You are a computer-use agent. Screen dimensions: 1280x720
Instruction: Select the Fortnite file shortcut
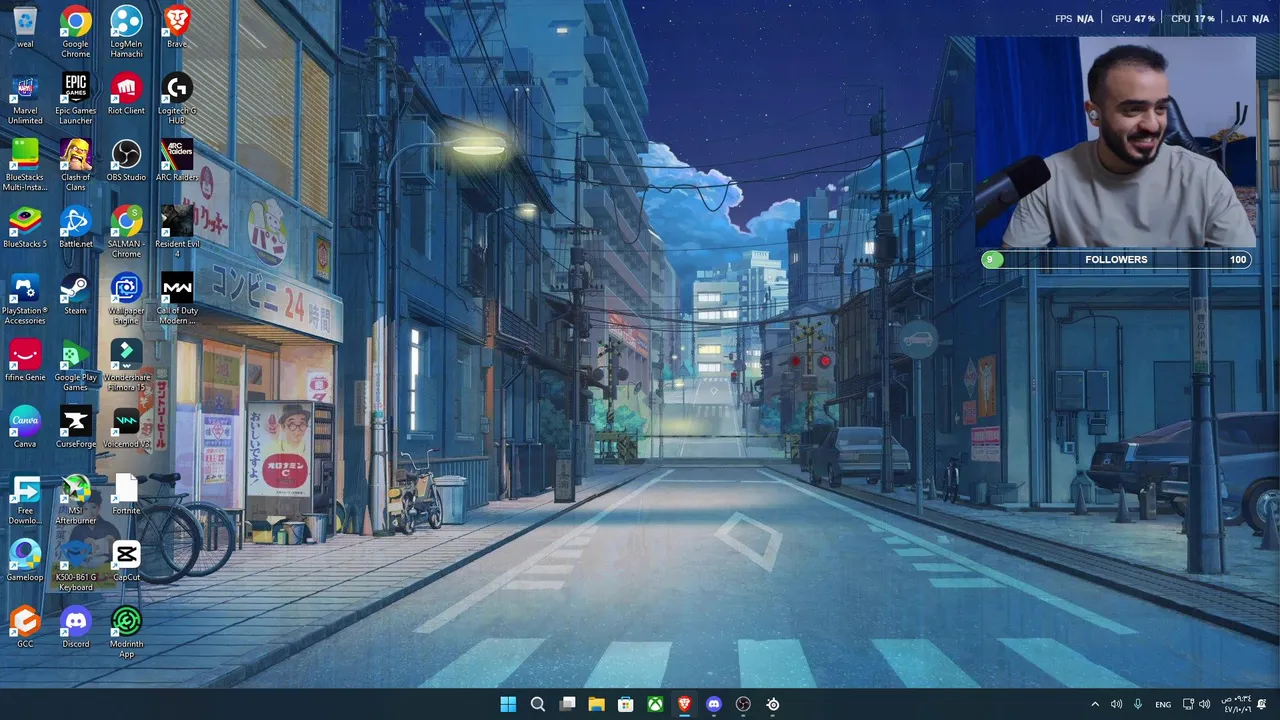[x=126, y=494]
